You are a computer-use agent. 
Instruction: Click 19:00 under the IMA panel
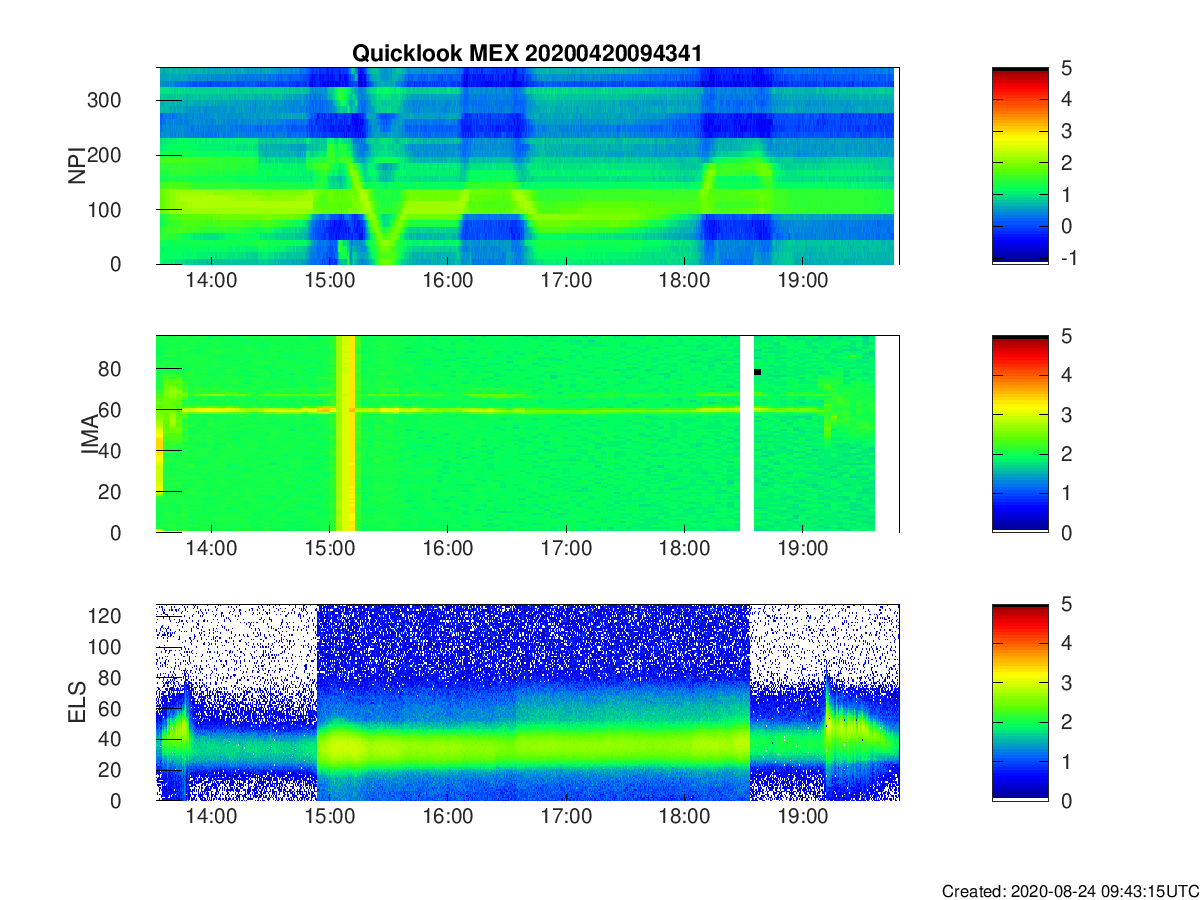point(803,549)
